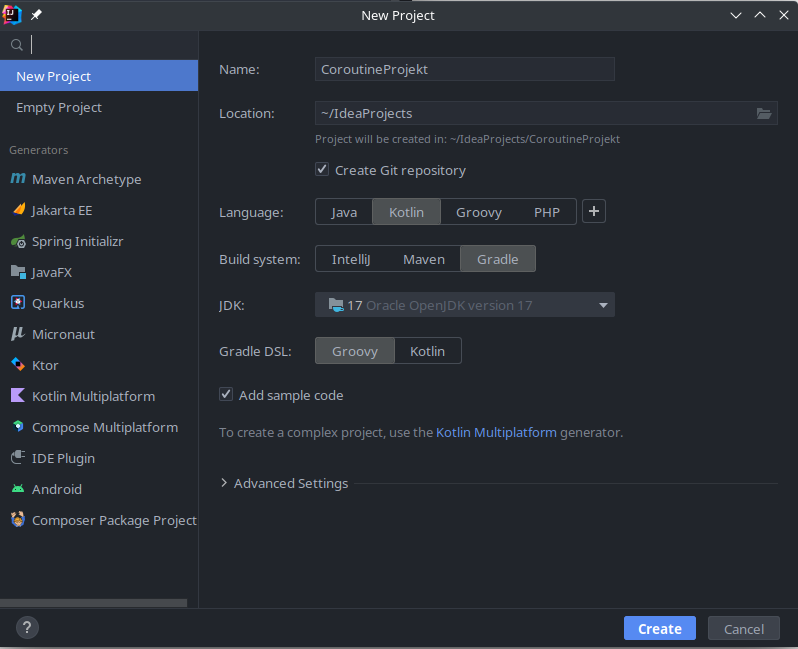Select the Quarkus generator icon
The width and height of the screenshot is (798, 649).
pyautogui.click(x=18, y=303)
